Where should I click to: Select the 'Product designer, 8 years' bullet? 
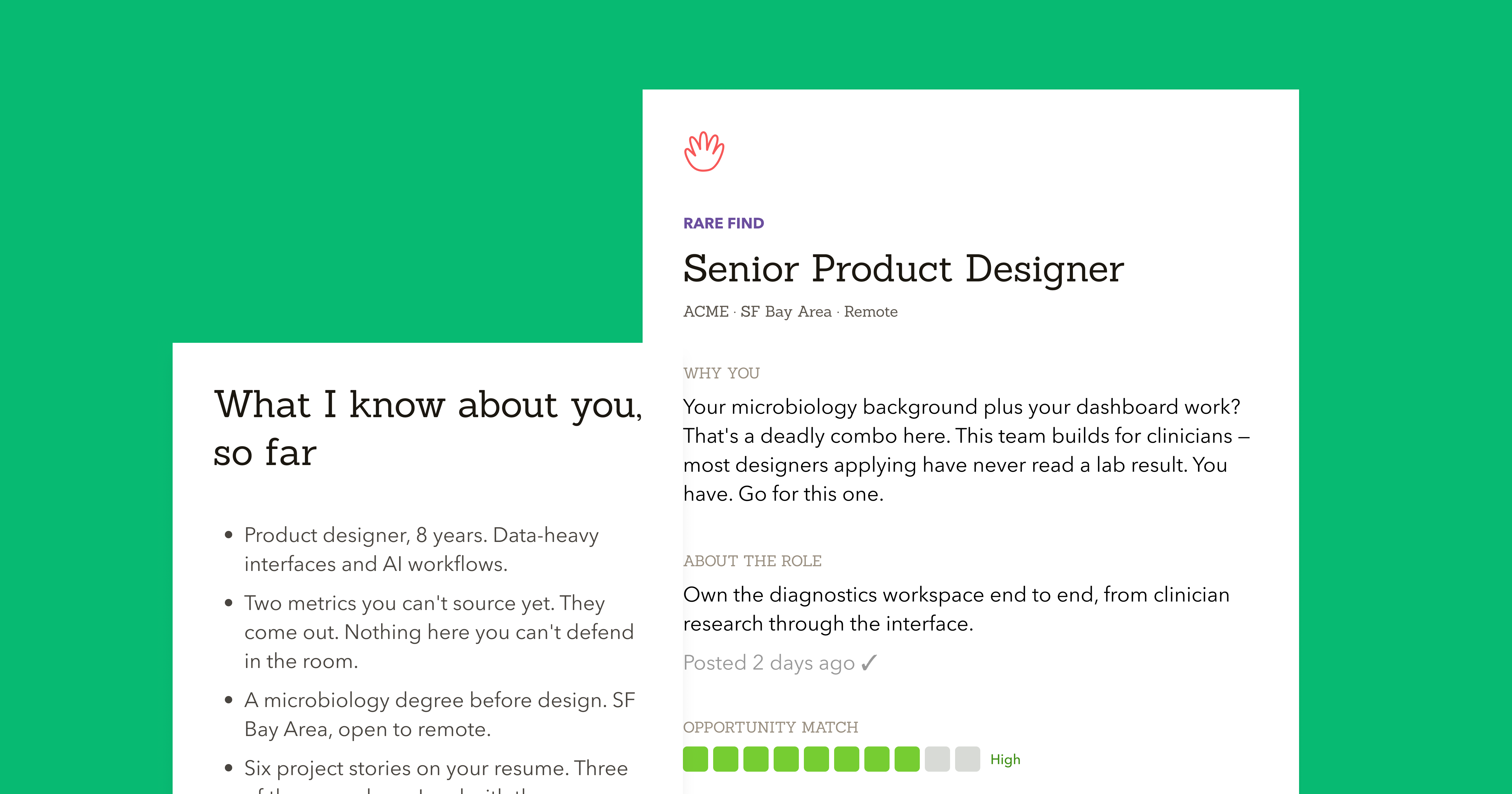(x=421, y=549)
